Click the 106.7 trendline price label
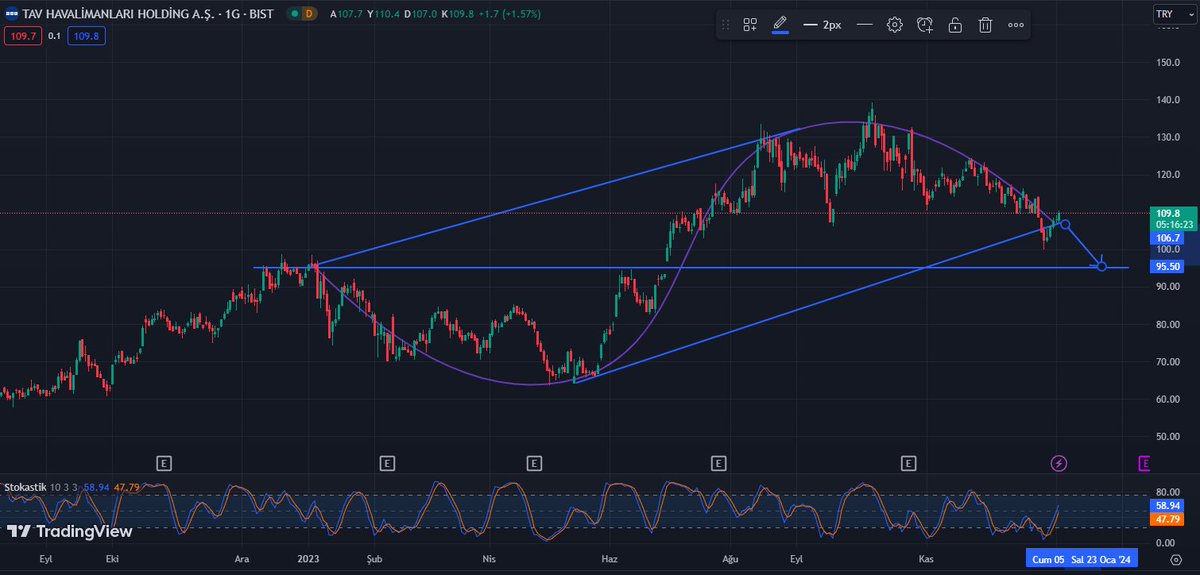This screenshot has width=1200, height=575. click(1168, 238)
